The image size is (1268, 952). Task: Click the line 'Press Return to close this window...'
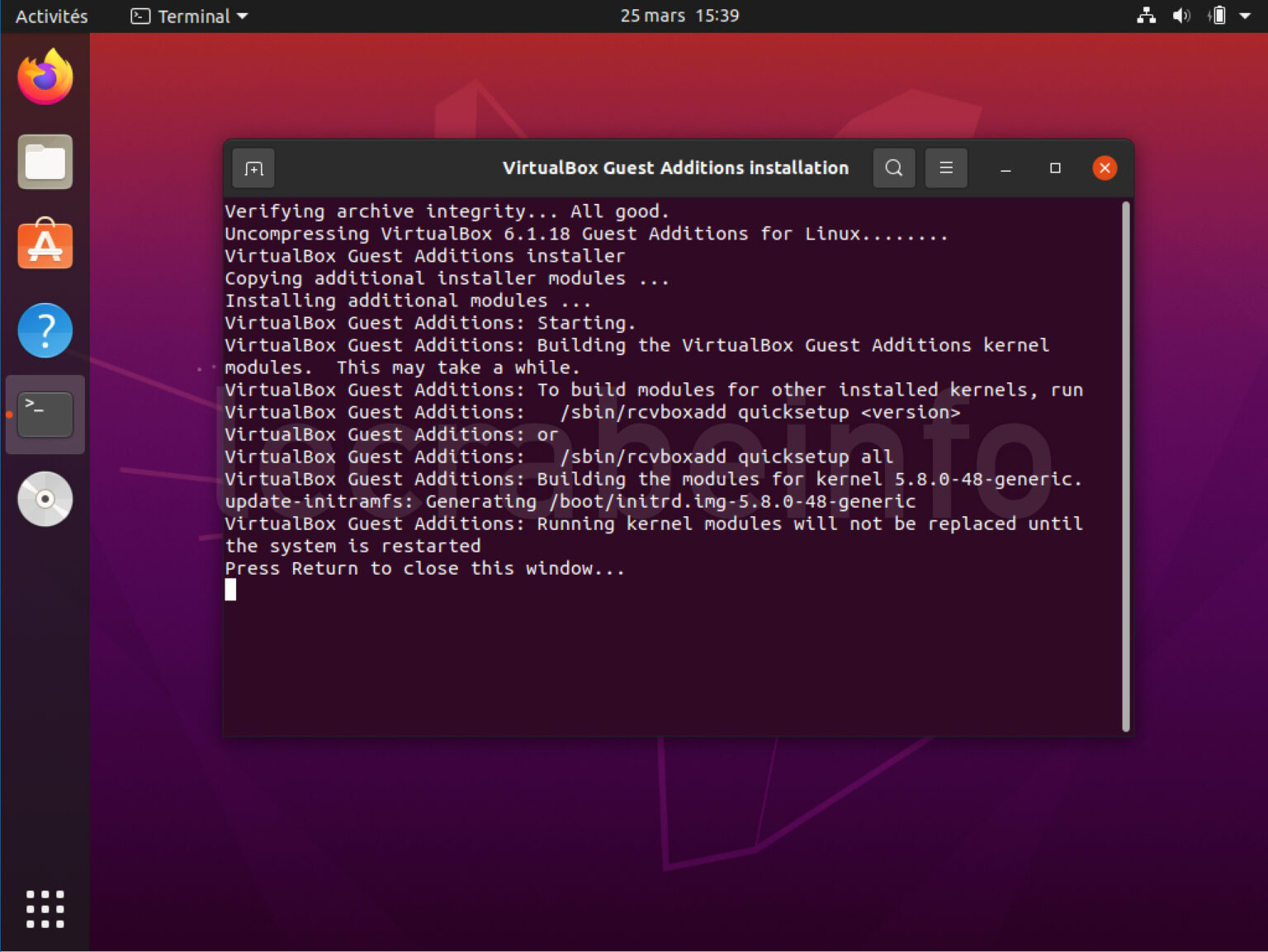(424, 569)
